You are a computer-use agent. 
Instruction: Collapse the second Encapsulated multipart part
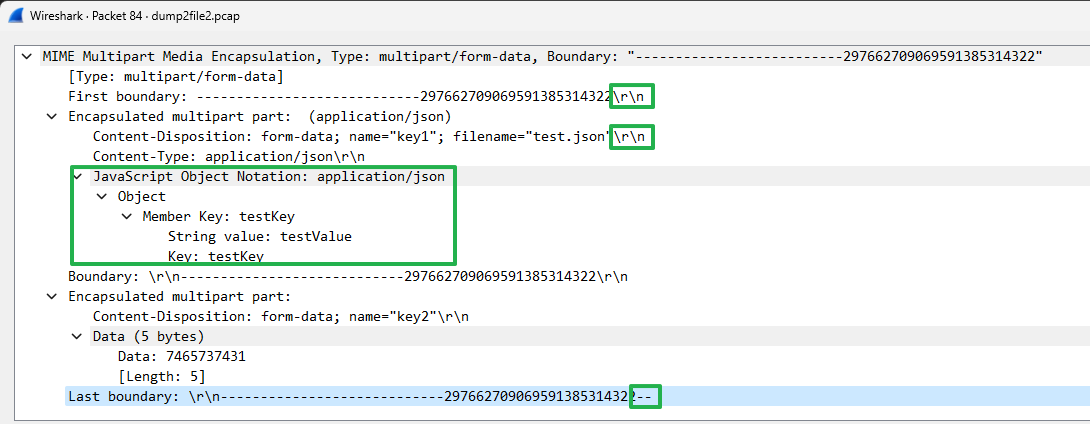(x=52, y=296)
